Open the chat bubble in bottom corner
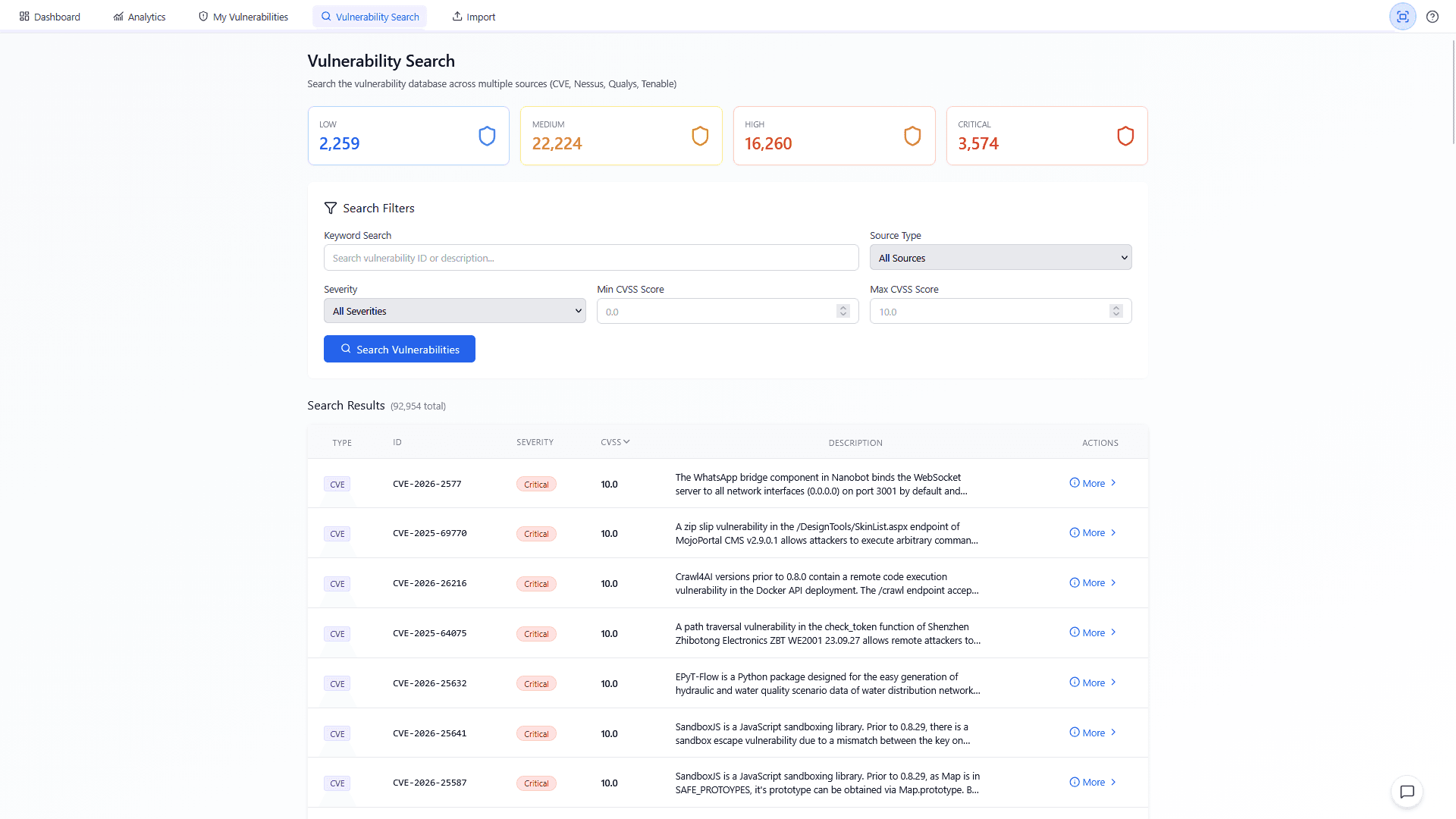 click(1407, 792)
